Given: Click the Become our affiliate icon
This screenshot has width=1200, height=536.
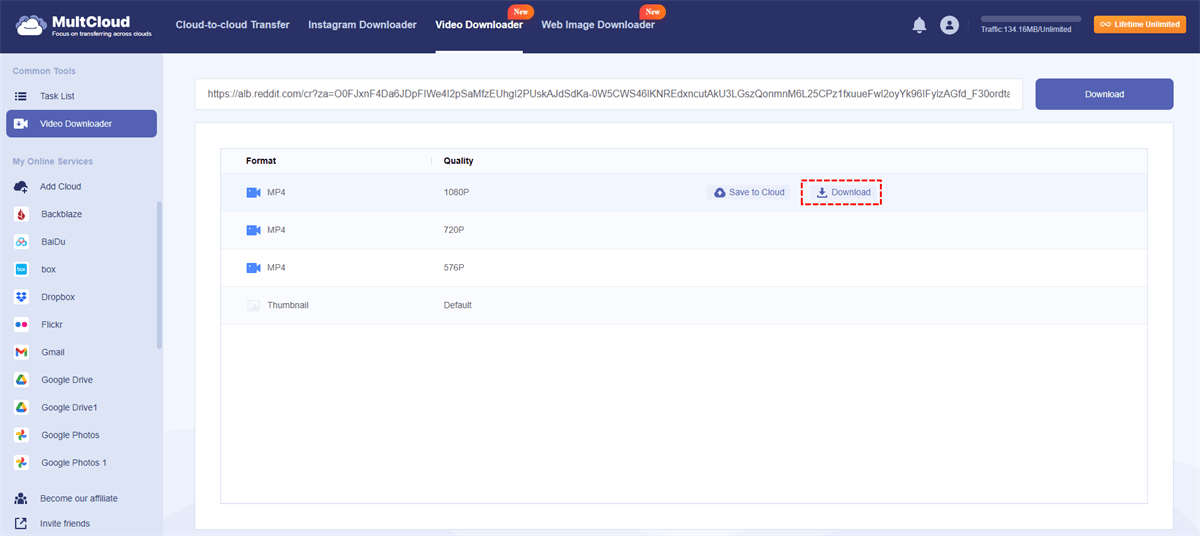Looking at the screenshot, I should click(20, 498).
